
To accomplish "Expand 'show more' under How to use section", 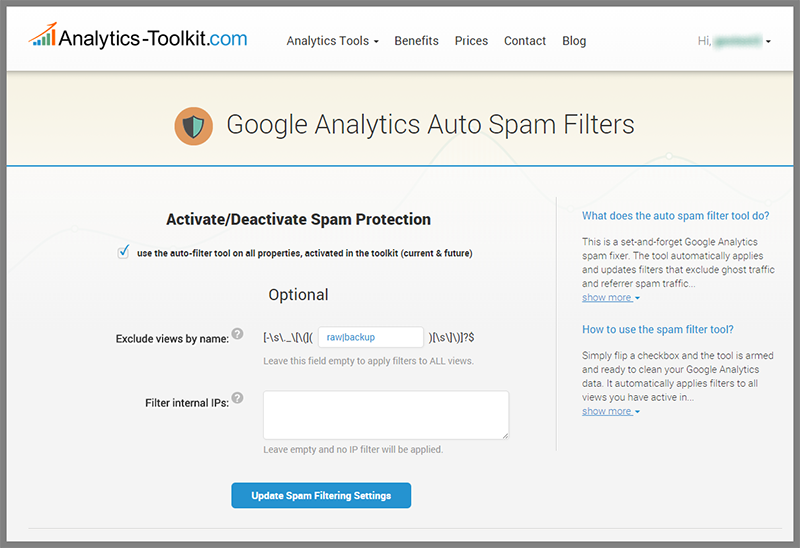I will pyautogui.click(x=610, y=411).
